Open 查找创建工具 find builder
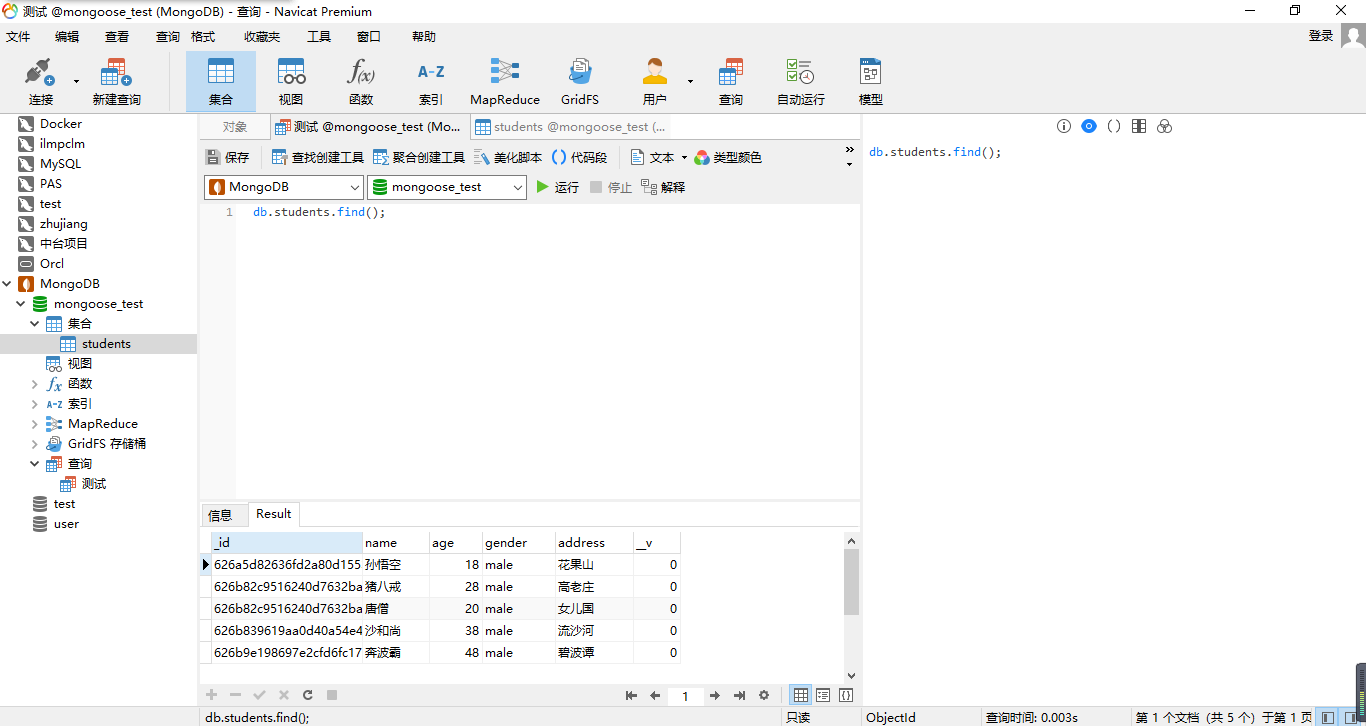The height and width of the screenshot is (726, 1366). click(x=318, y=157)
